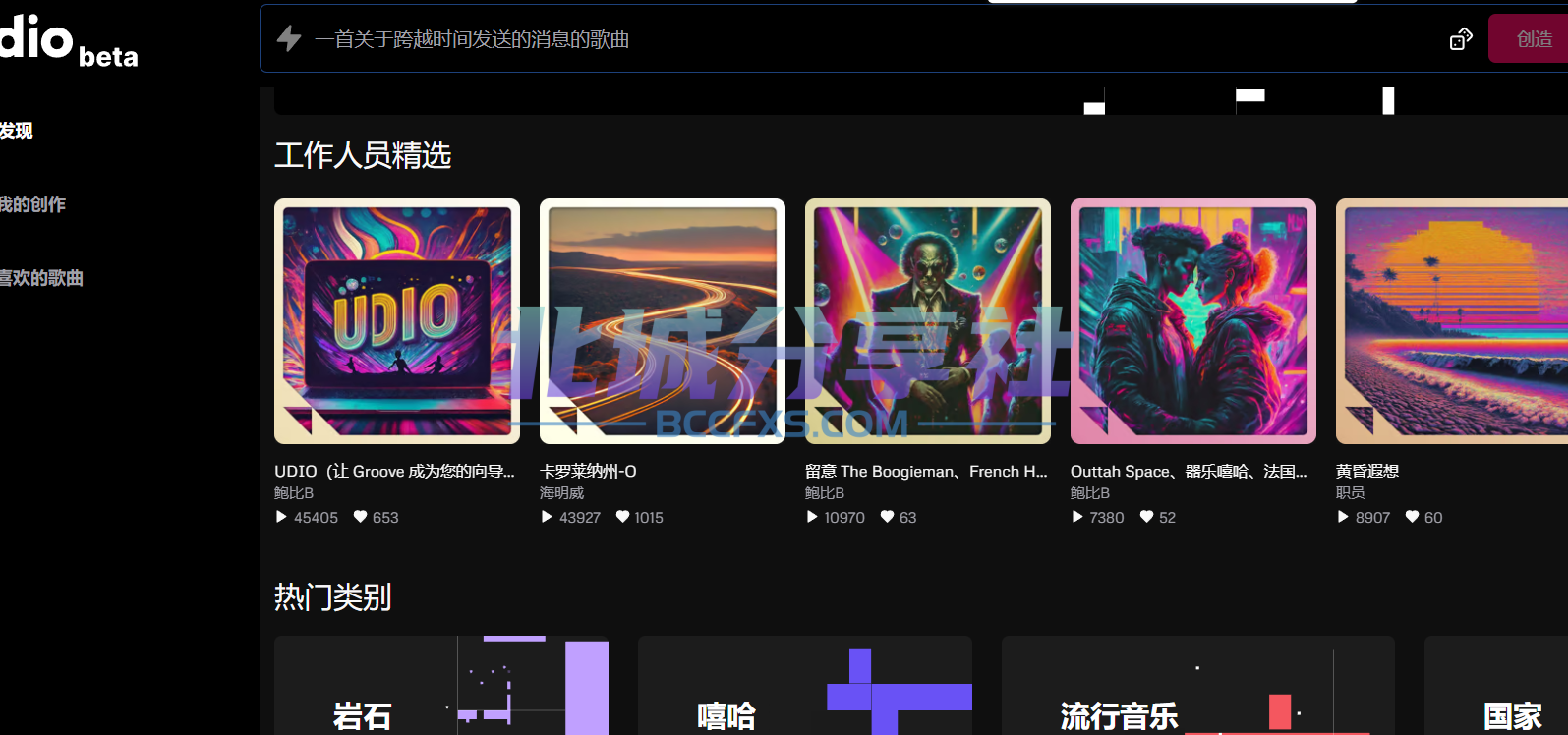Click heart icon beside 60
This screenshot has width=1568, height=735.
[1412, 517]
